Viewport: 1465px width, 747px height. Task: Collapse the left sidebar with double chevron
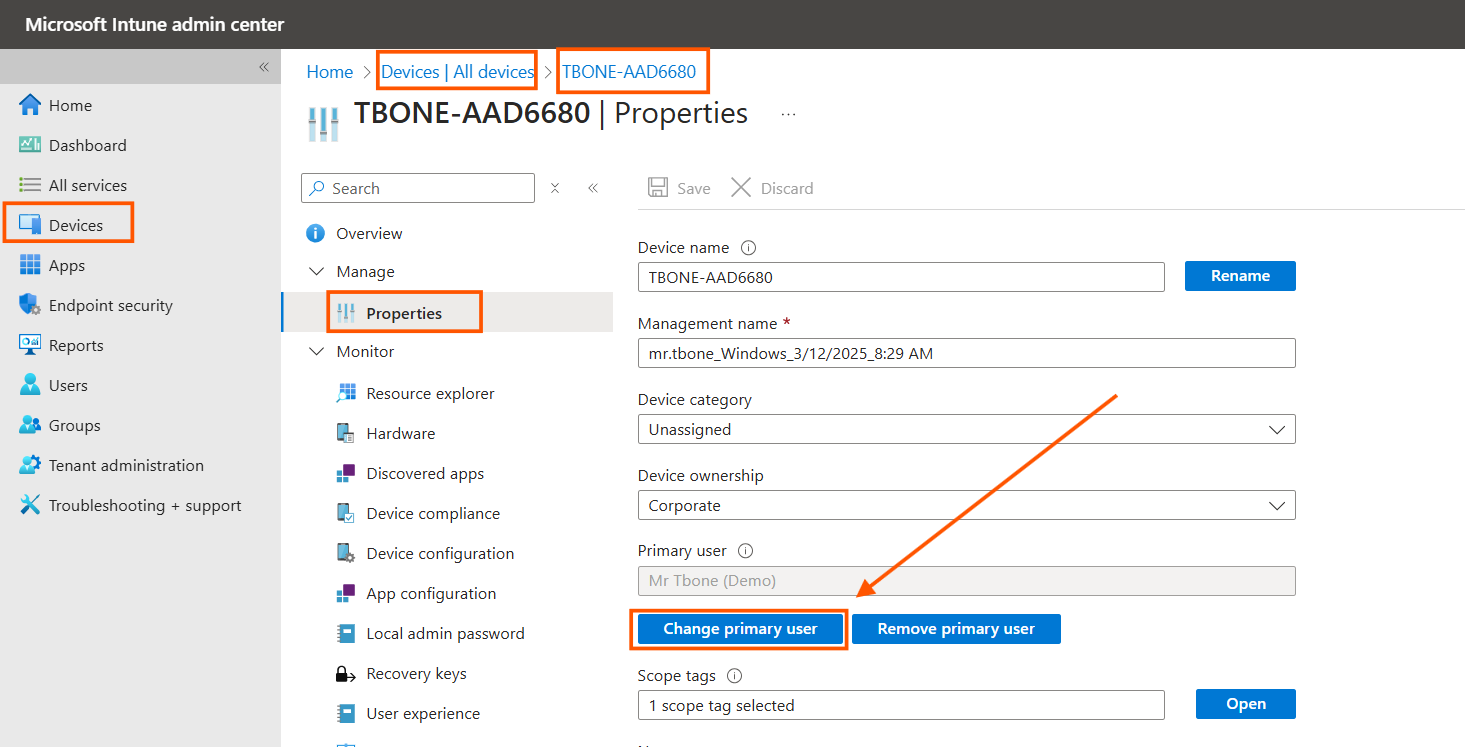[x=264, y=67]
